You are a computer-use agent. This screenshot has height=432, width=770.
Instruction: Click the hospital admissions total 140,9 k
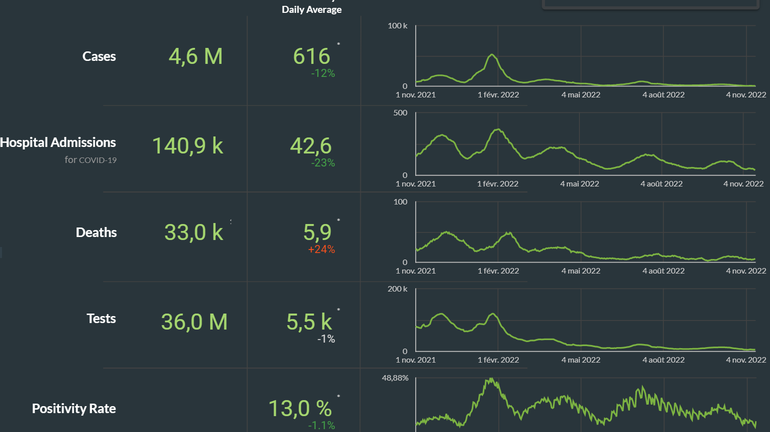point(187,146)
